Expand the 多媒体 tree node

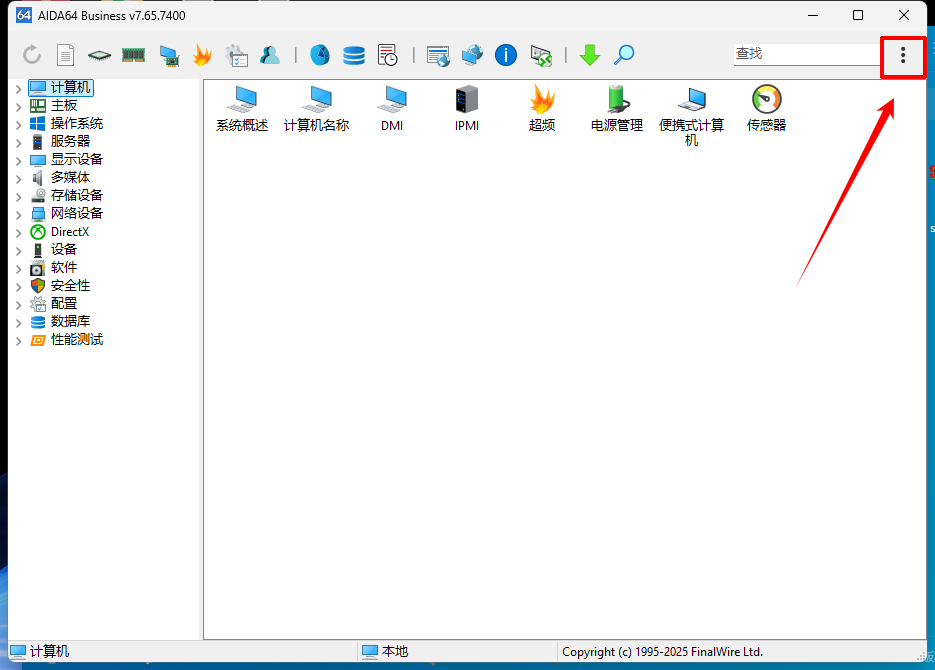coord(18,178)
